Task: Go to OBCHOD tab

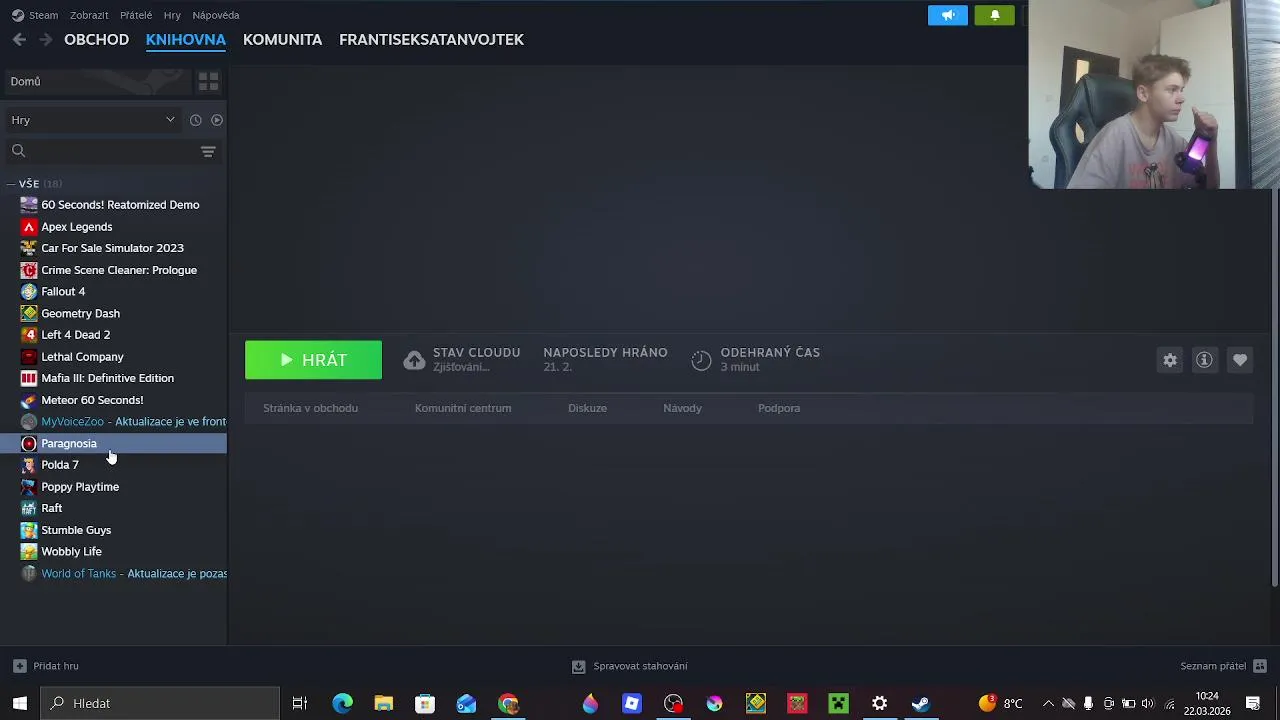Action: 97,40
